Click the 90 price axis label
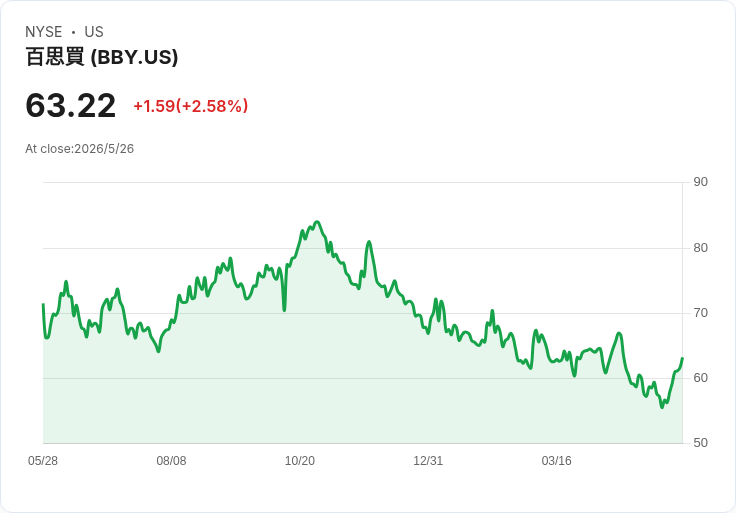Screen dimensions: 736x513 pos(701,182)
